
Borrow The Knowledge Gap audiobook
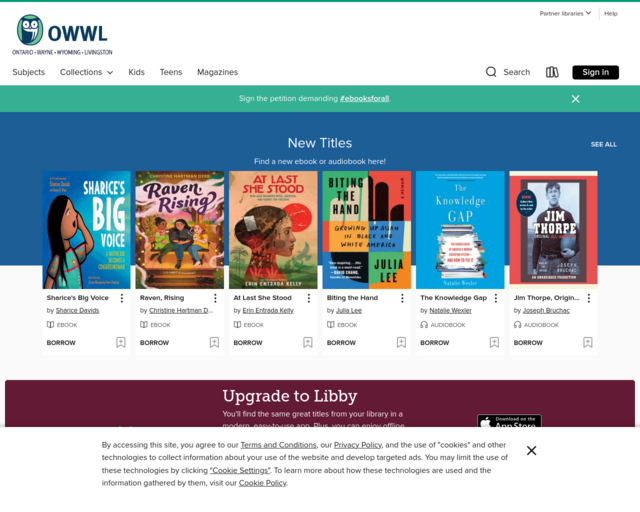click(435, 343)
